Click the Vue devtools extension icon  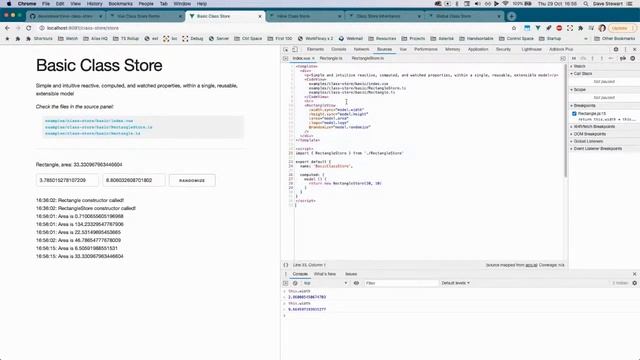pos(538,28)
